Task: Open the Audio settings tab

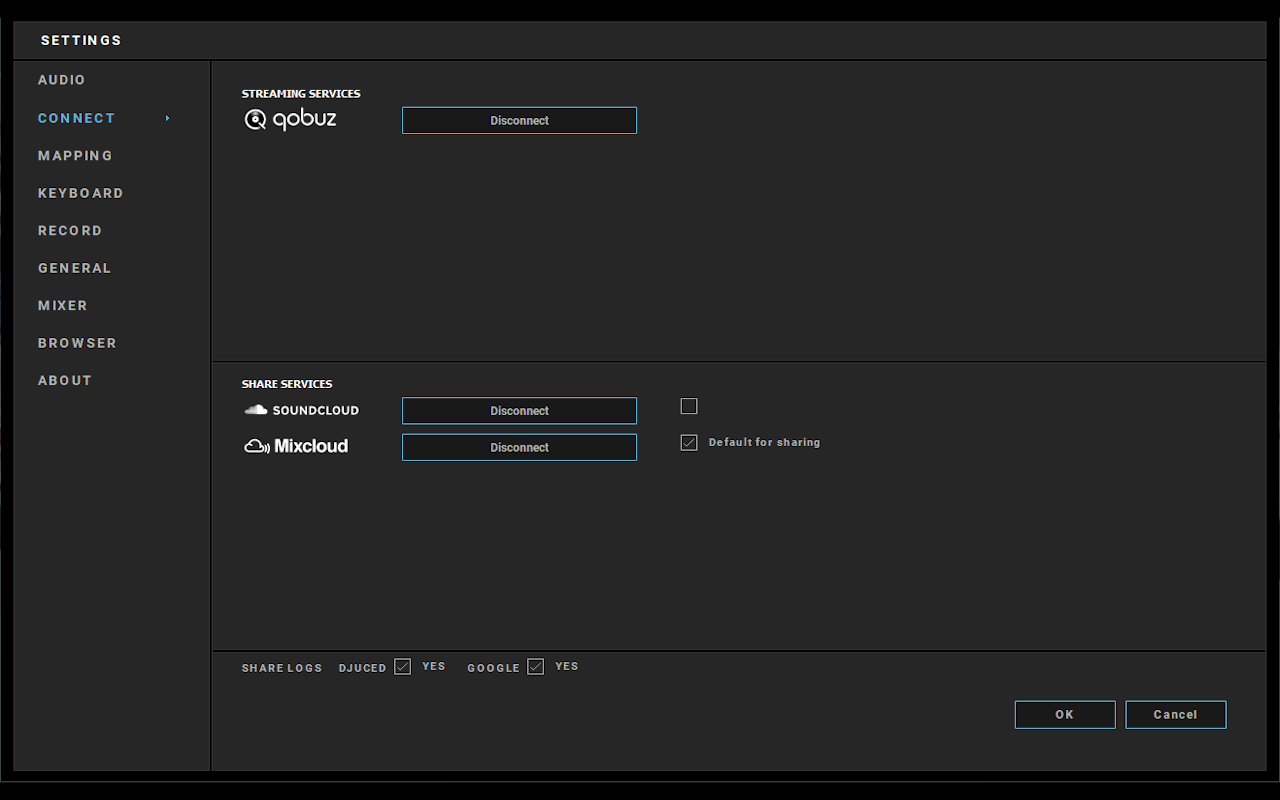Action: click(61, 79)
